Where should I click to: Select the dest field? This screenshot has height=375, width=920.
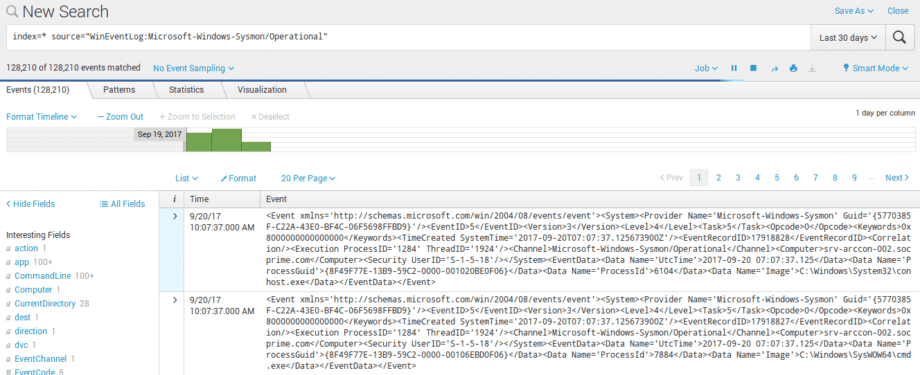pos(22,317)
